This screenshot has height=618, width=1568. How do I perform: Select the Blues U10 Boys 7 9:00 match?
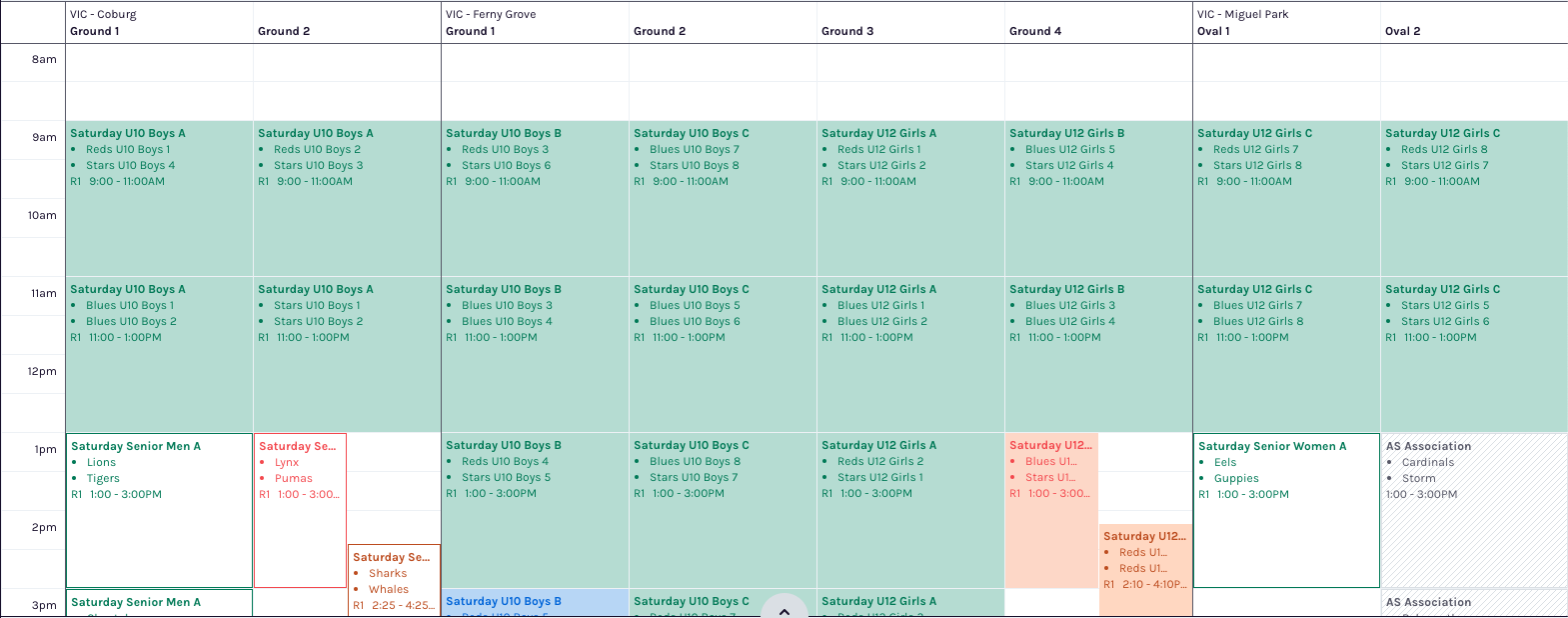click(723, 198)
